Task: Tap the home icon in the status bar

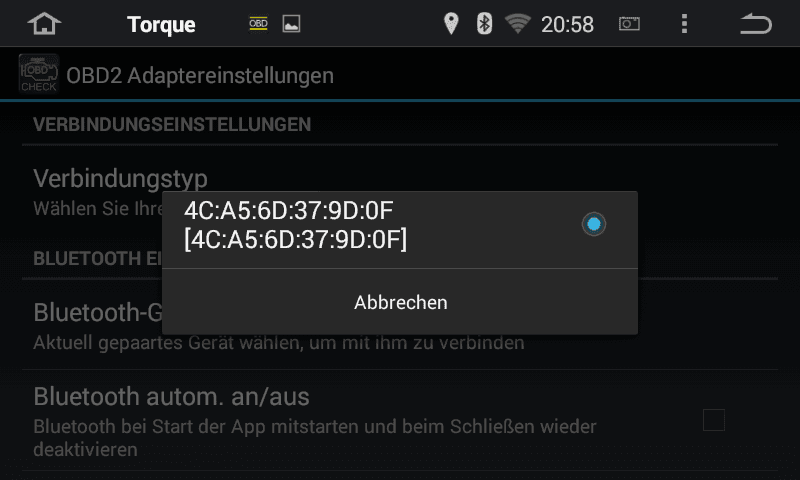Action: pyautogui.click(x=44, y=24)
